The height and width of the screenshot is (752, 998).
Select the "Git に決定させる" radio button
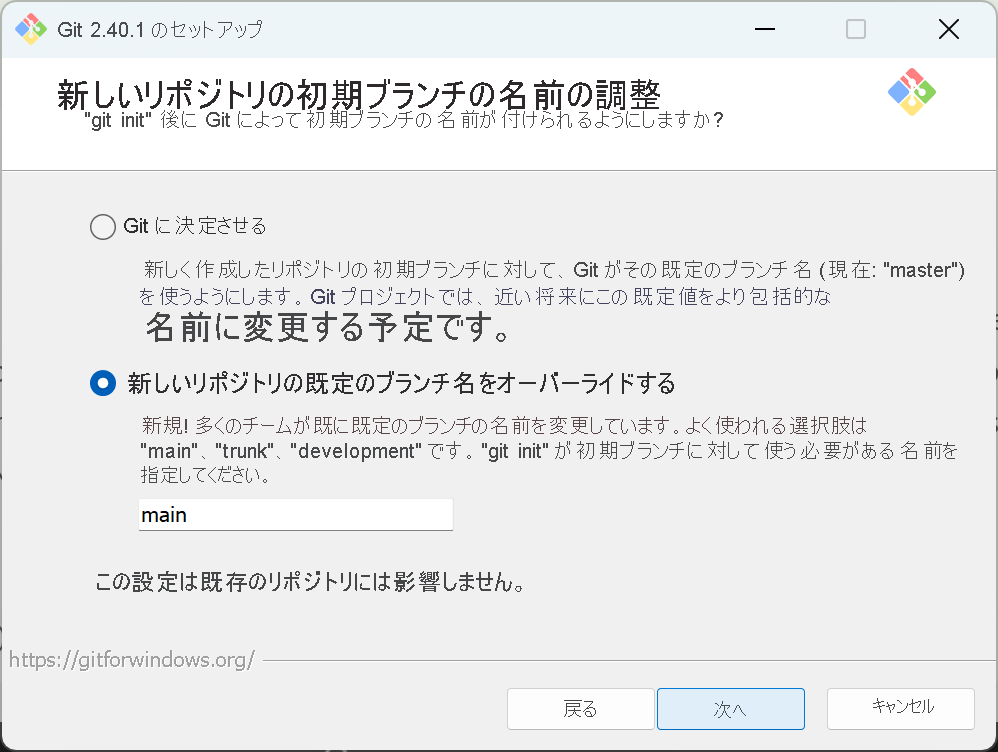click(102, 226)
